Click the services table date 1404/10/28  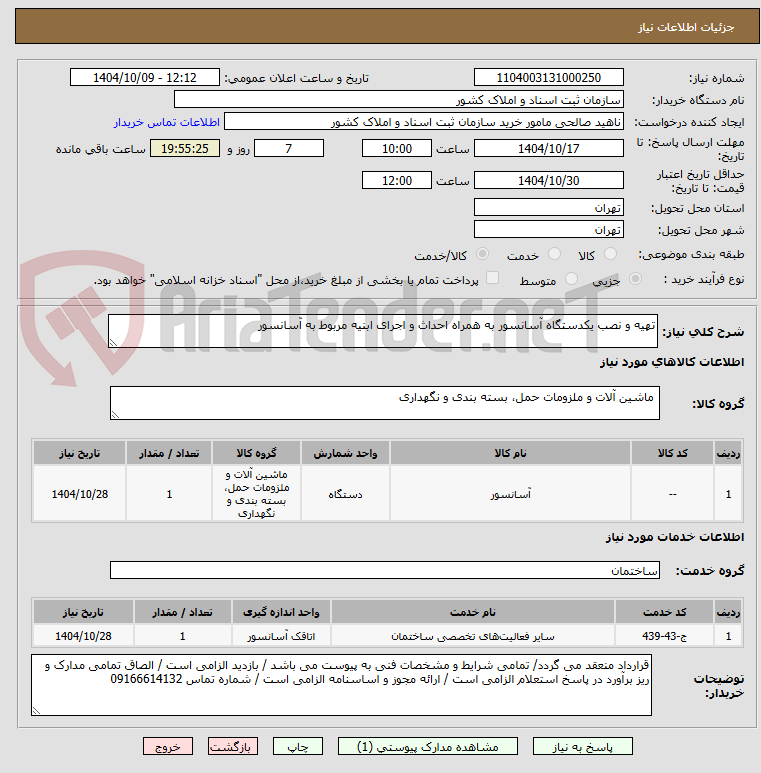[83, 636]
